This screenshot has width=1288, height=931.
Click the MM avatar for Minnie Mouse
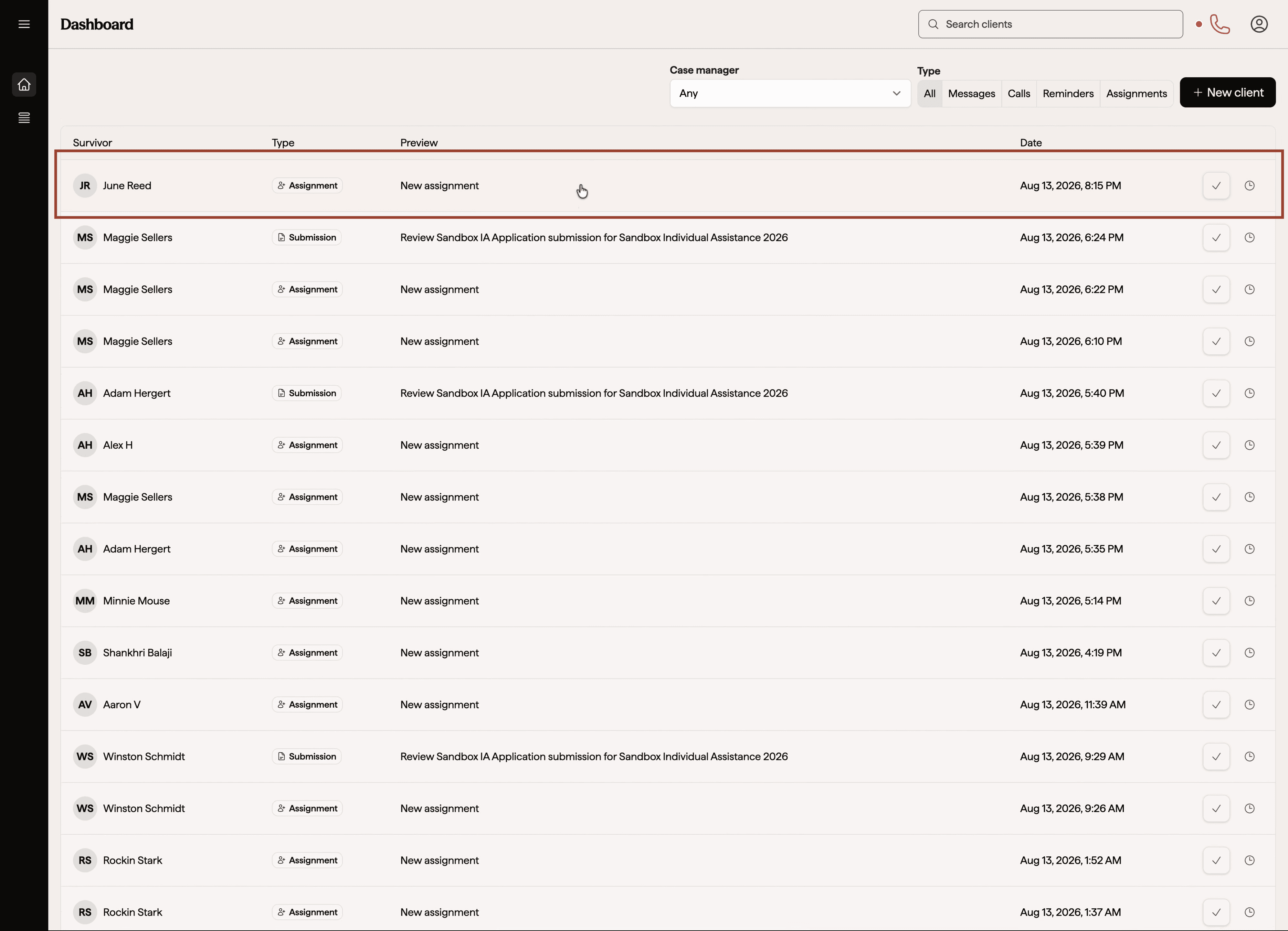tap(85, 600)
